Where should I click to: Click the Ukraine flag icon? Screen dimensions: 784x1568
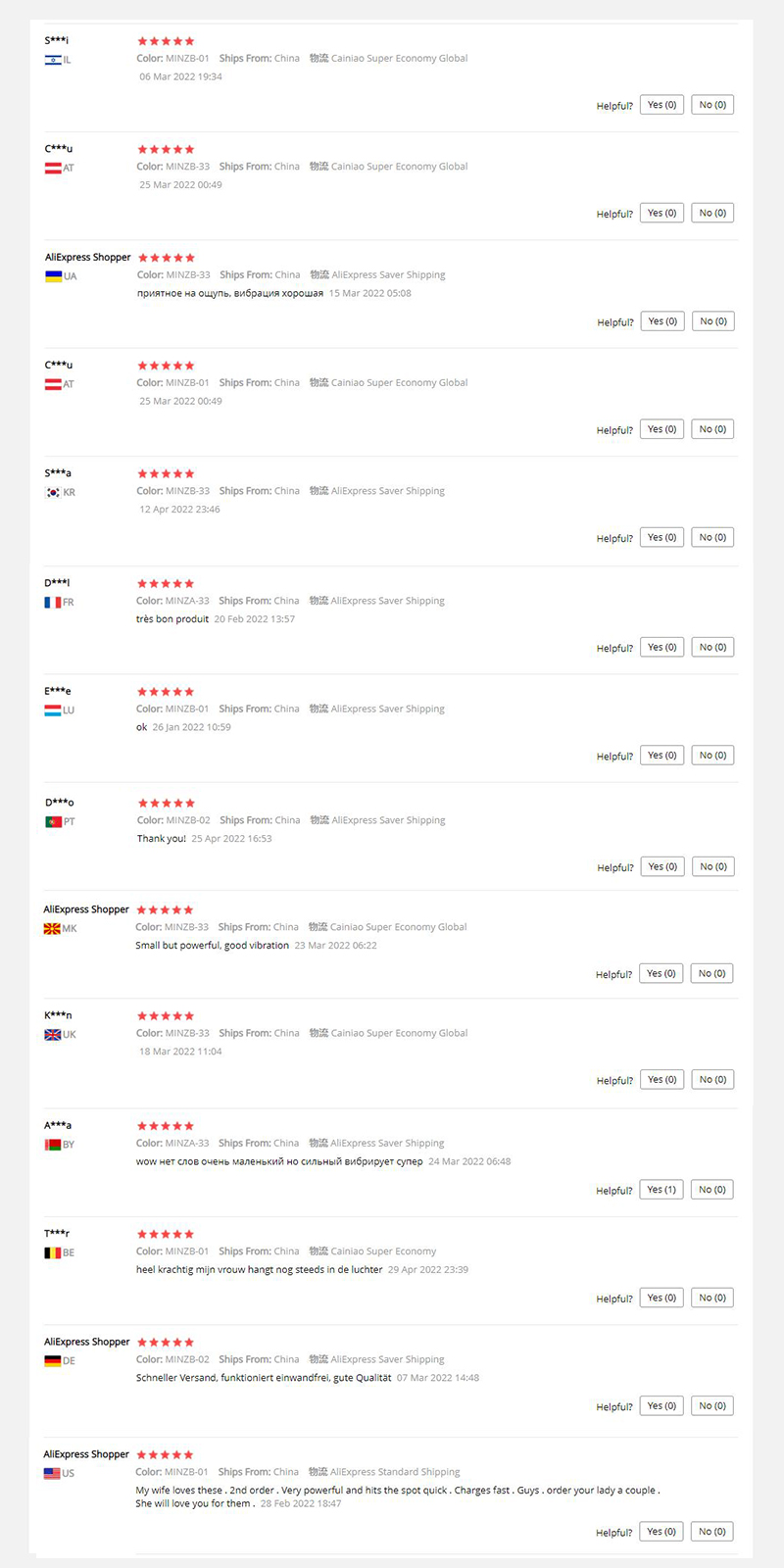tap(54, 276)
